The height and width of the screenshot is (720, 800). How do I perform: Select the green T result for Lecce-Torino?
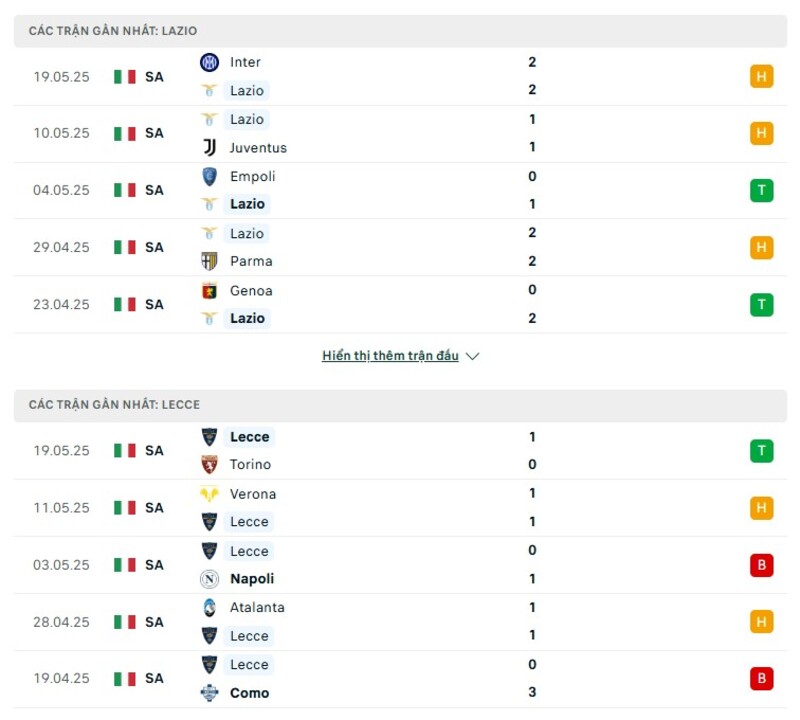762,450
